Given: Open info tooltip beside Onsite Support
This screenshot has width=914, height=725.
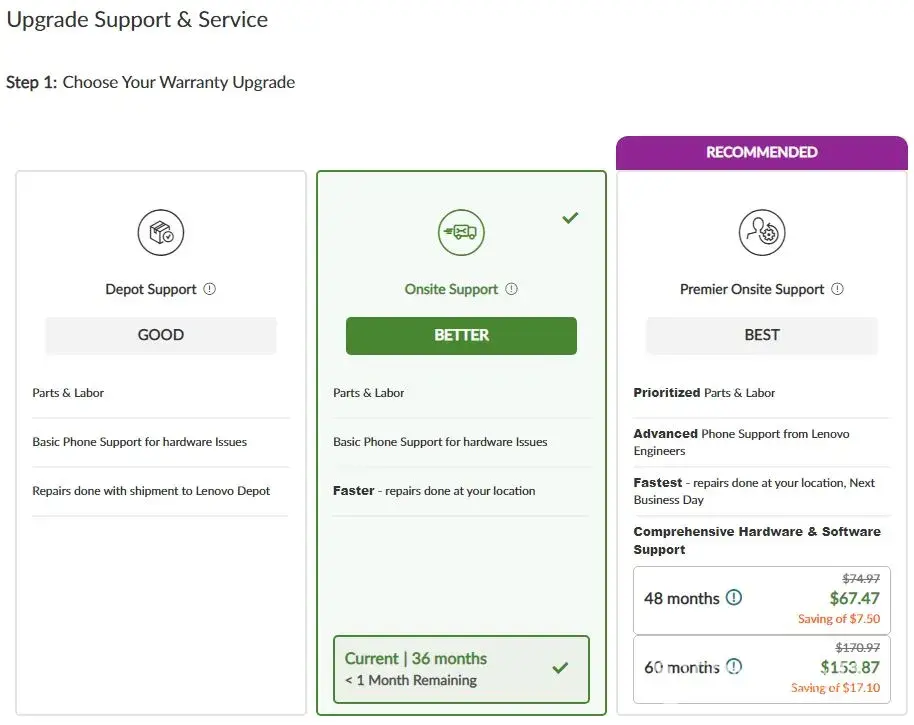Looking at the screenshot, I should point(512,289).
